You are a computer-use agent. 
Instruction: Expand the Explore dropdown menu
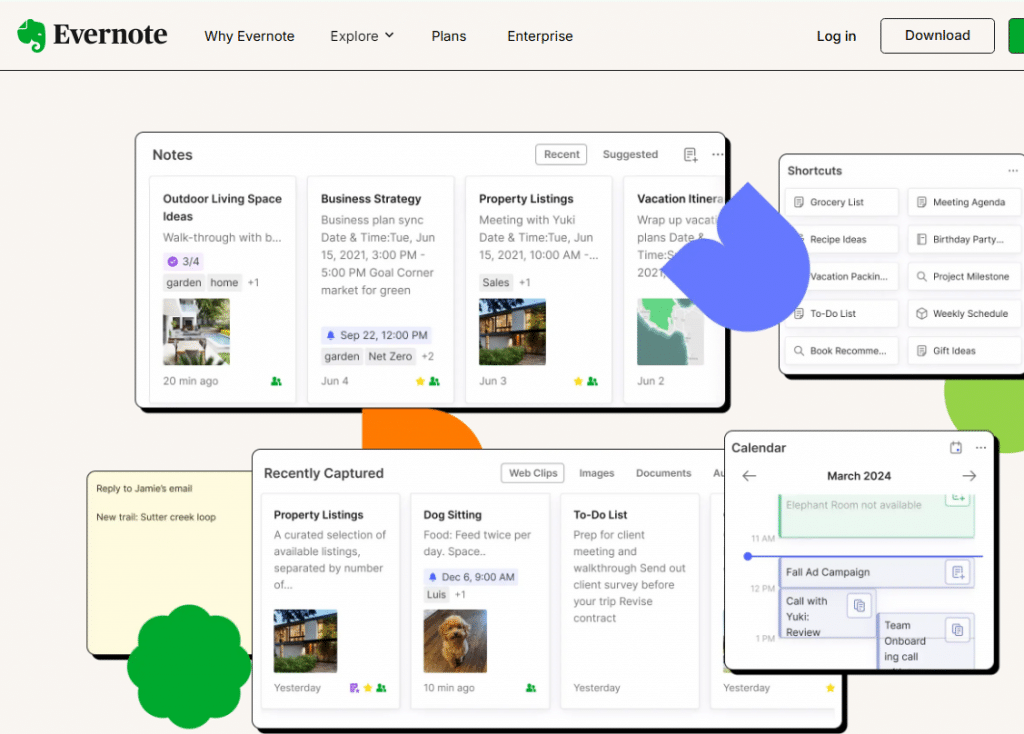(x=362, y=36)
